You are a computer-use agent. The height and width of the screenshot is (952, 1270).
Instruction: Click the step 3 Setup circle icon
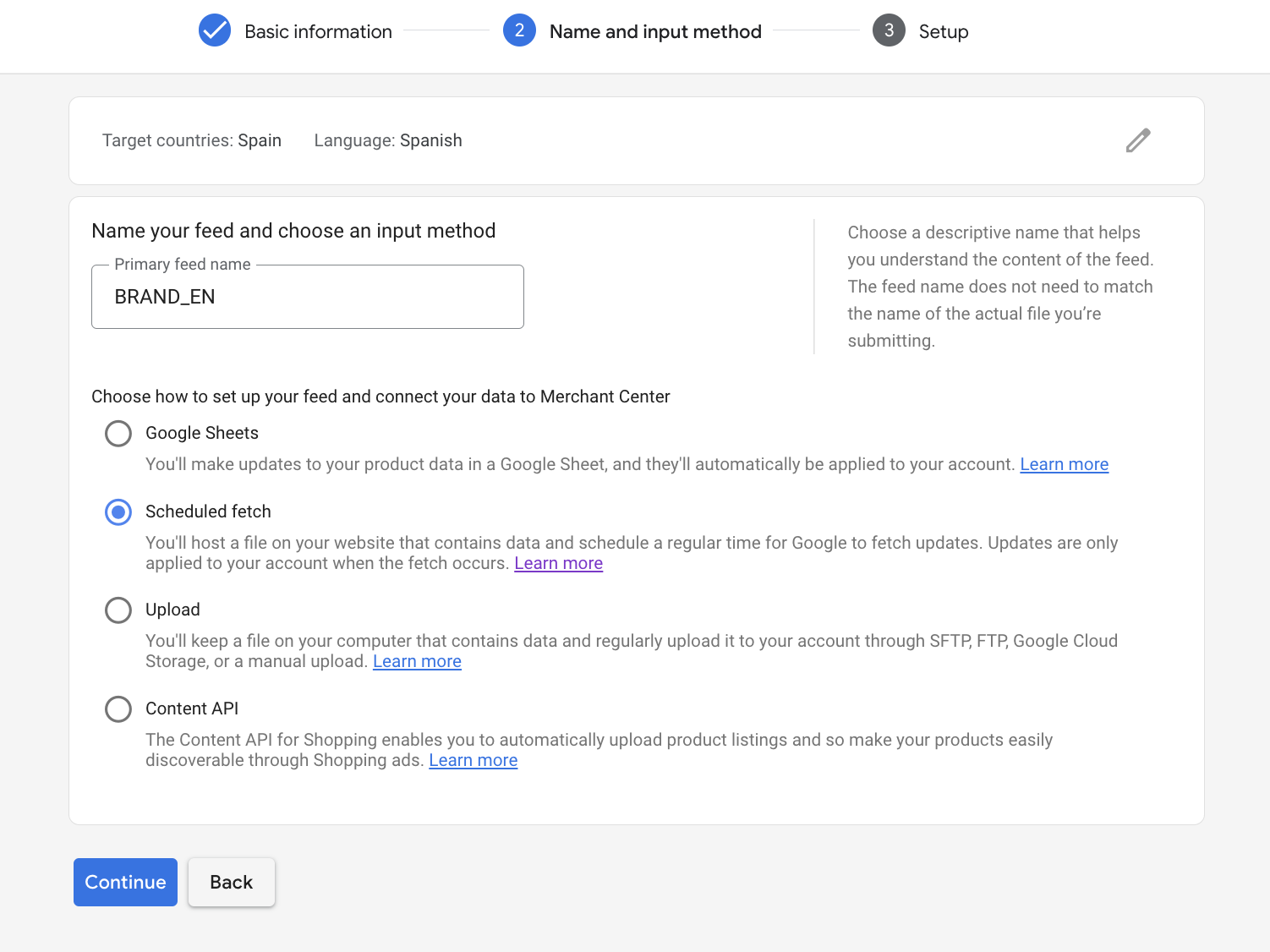889,30
